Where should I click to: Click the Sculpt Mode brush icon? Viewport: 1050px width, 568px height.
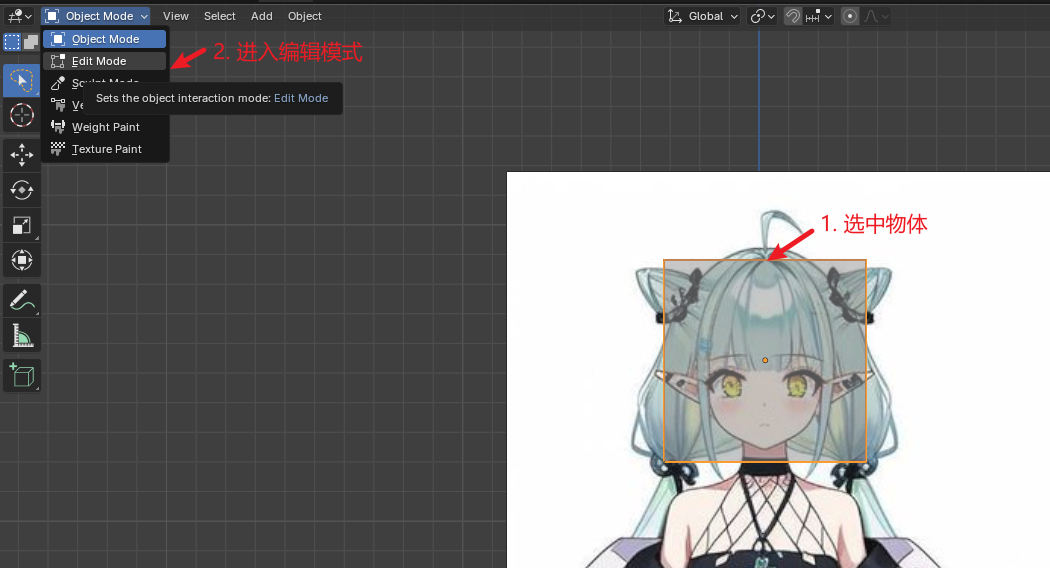[58, 83]
